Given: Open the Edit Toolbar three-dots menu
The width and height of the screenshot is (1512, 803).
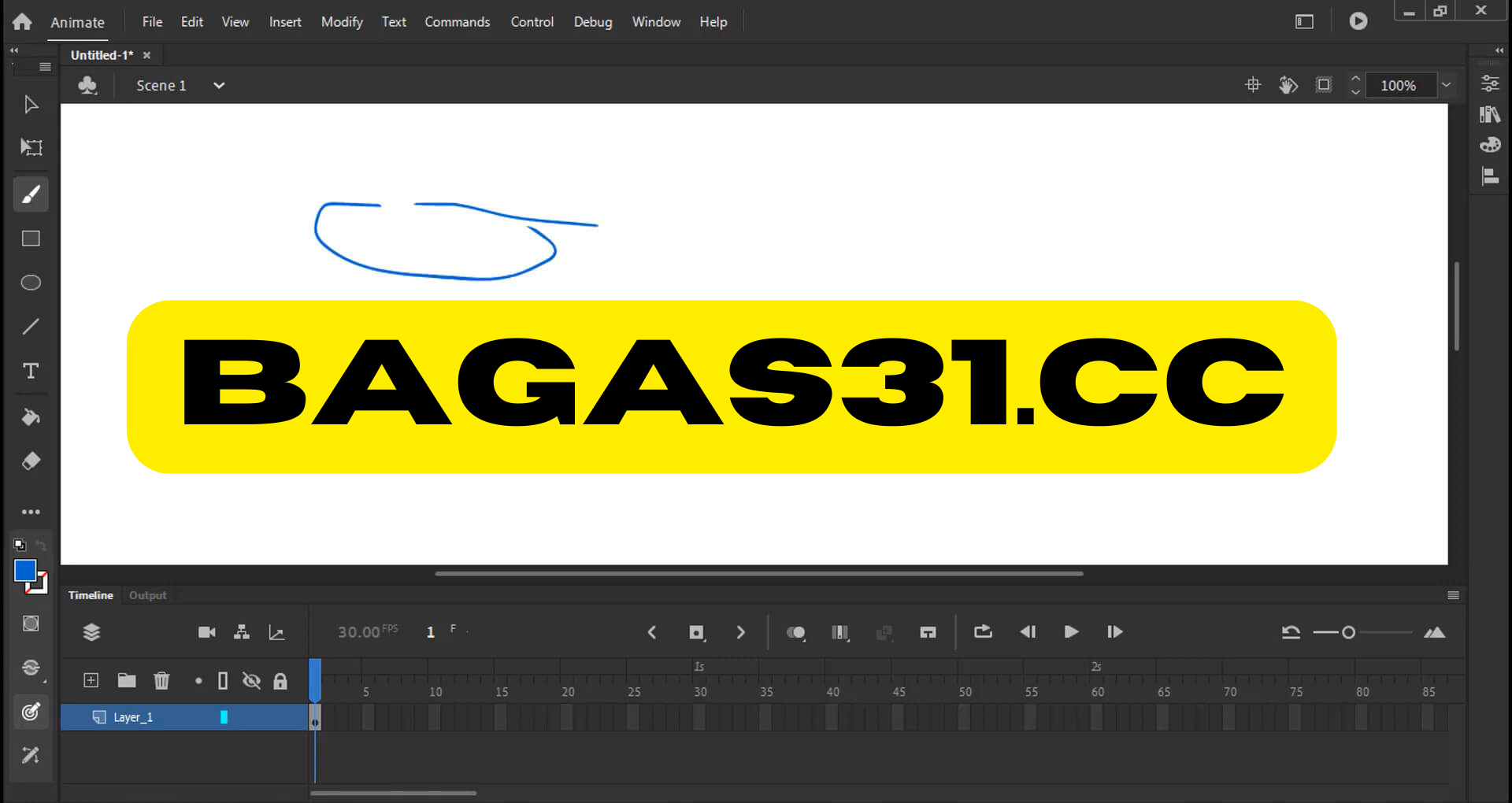Looking at the screenshot, I should (31, 512).
